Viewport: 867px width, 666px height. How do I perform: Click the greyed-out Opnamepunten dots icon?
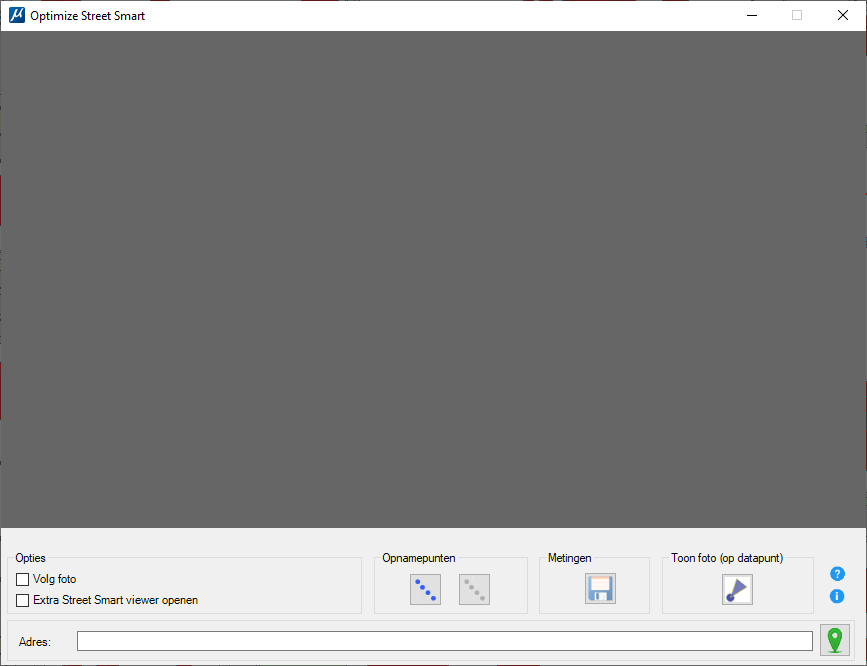[x=474, y=589]
